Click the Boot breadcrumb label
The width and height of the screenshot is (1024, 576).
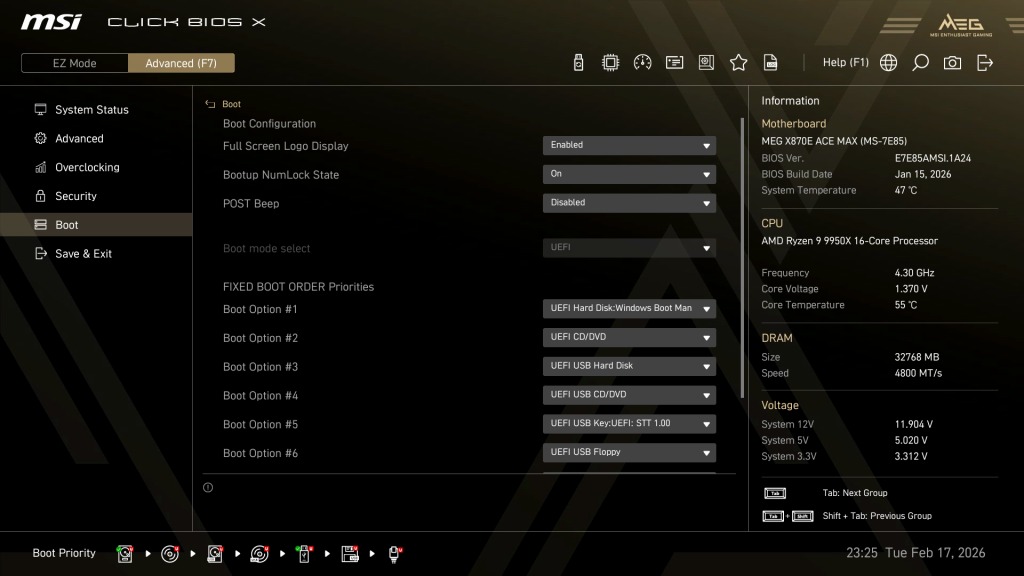[231, 104]
